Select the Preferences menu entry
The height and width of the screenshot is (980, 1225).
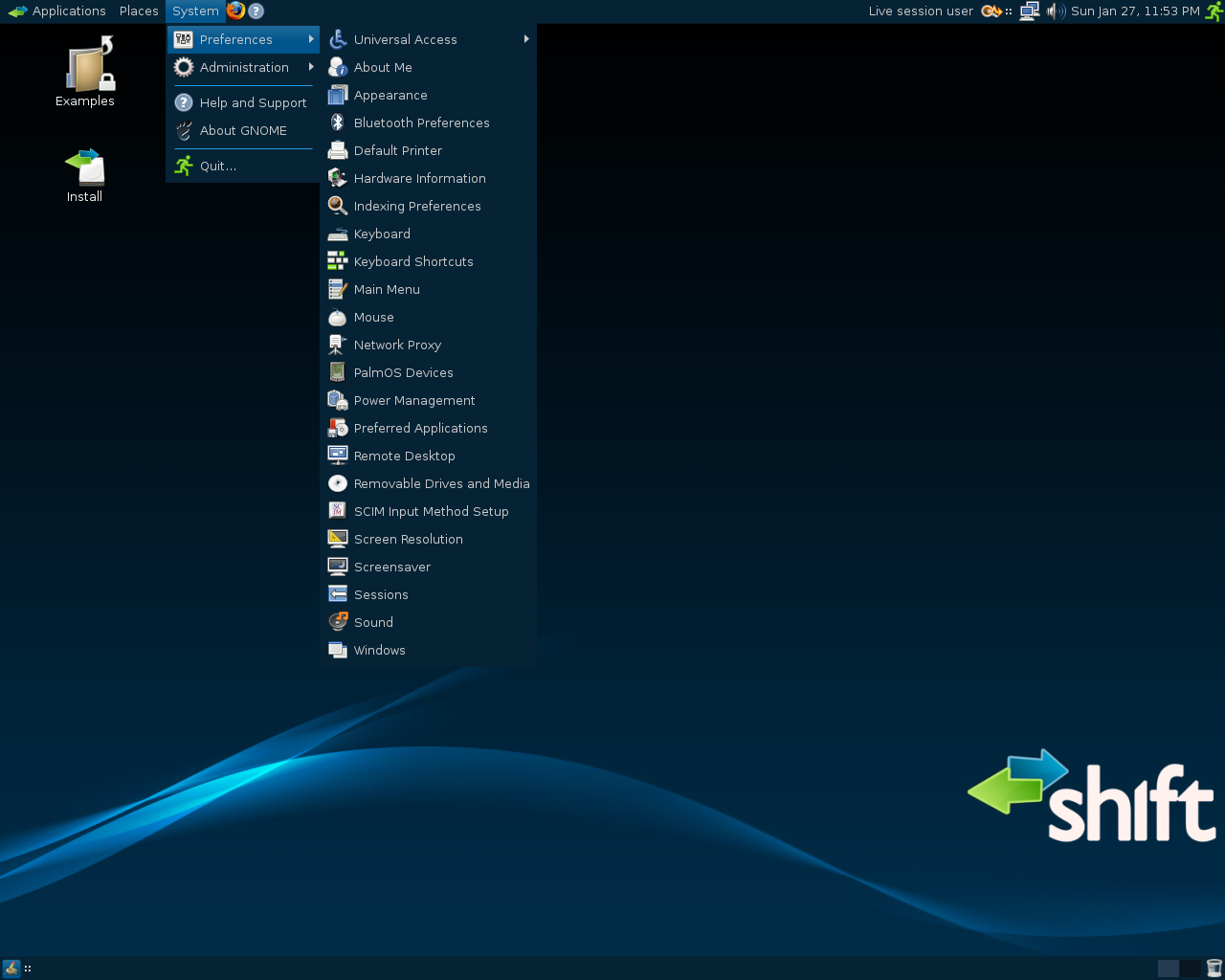click(x=243, y=39)
